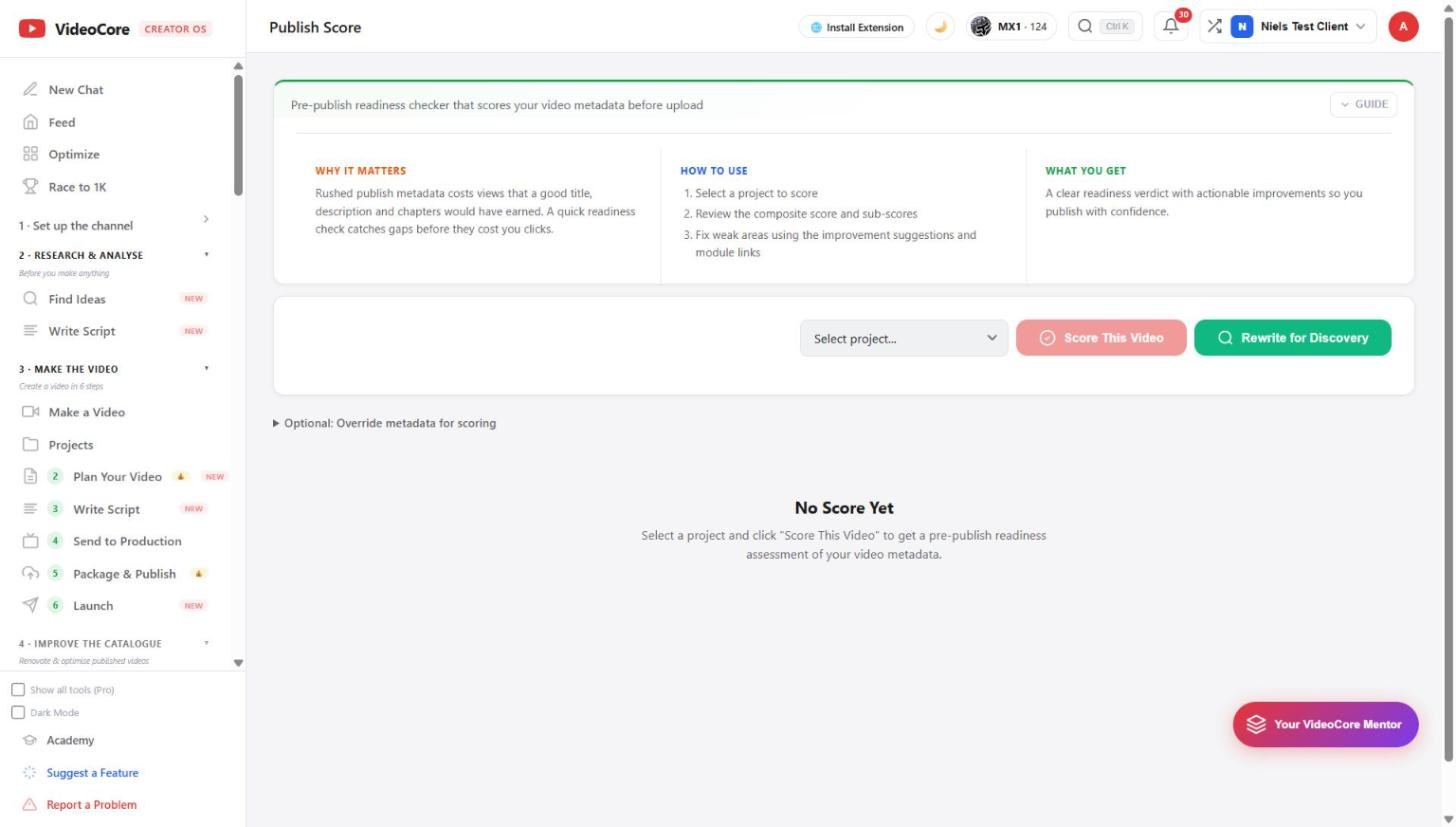This screenshot has width=1456, height=827.
Task: Click the Send to Production icon
Action: pyautogui.click(x=30, y=541)
